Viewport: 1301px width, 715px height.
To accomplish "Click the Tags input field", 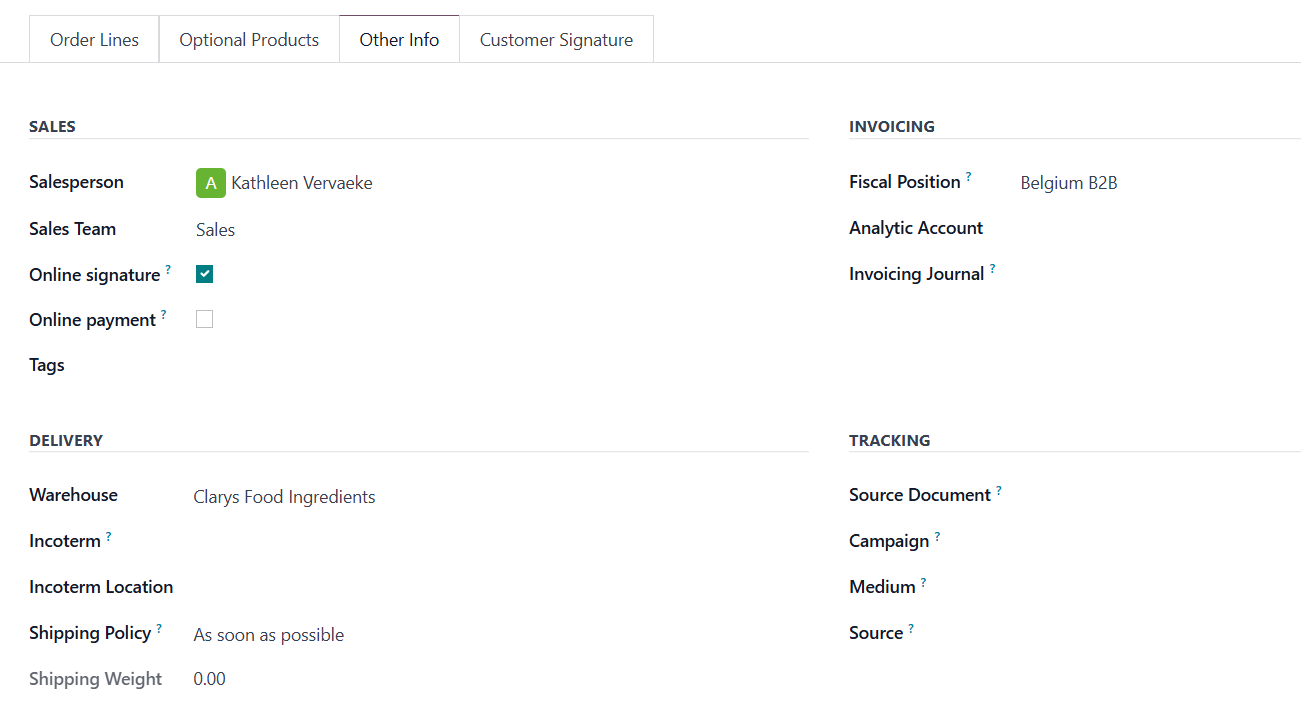I will coord(400,366).
